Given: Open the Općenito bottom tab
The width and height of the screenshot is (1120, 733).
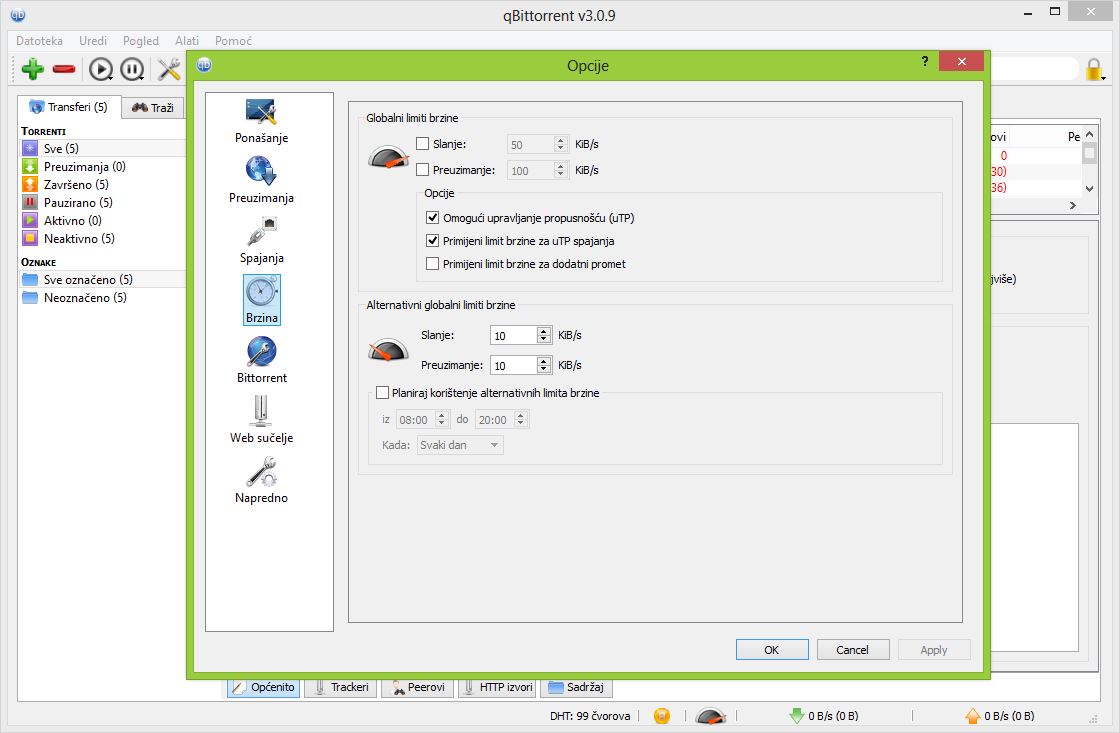Looking at the screenshot, I should [x=264, y=687].
